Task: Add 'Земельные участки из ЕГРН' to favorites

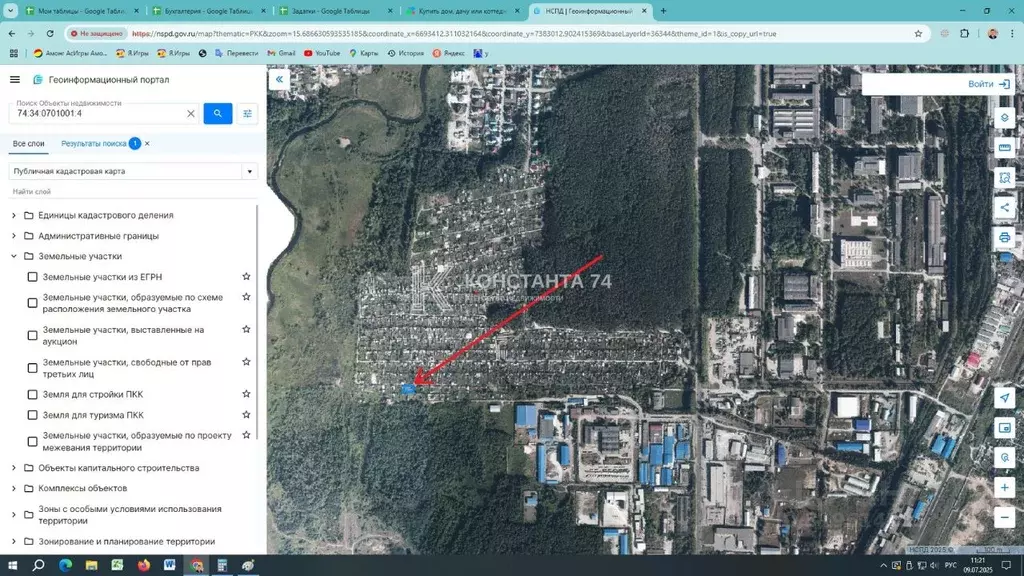Action: (246, 277)
